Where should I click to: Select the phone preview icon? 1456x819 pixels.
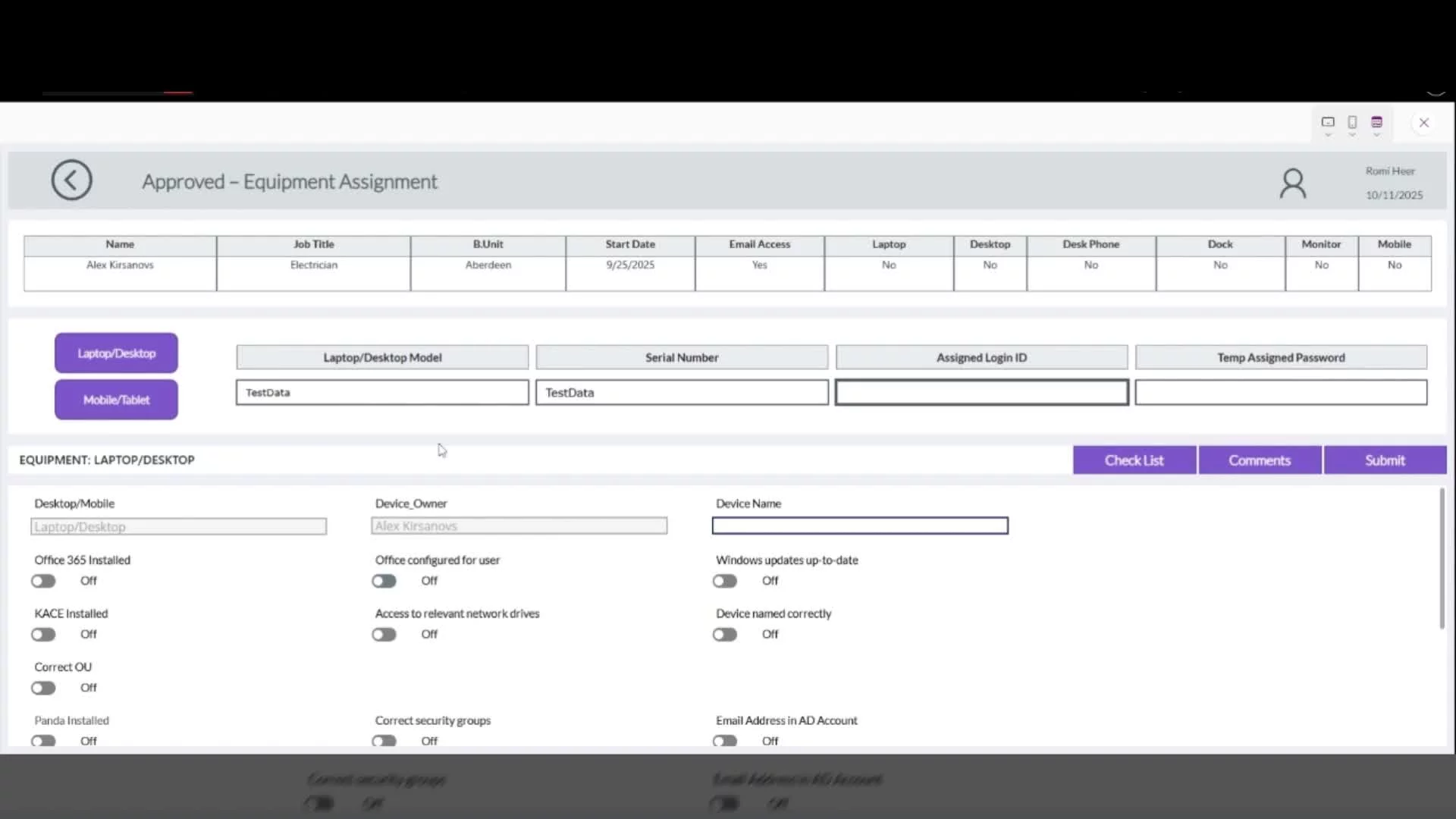(1352, 121)
